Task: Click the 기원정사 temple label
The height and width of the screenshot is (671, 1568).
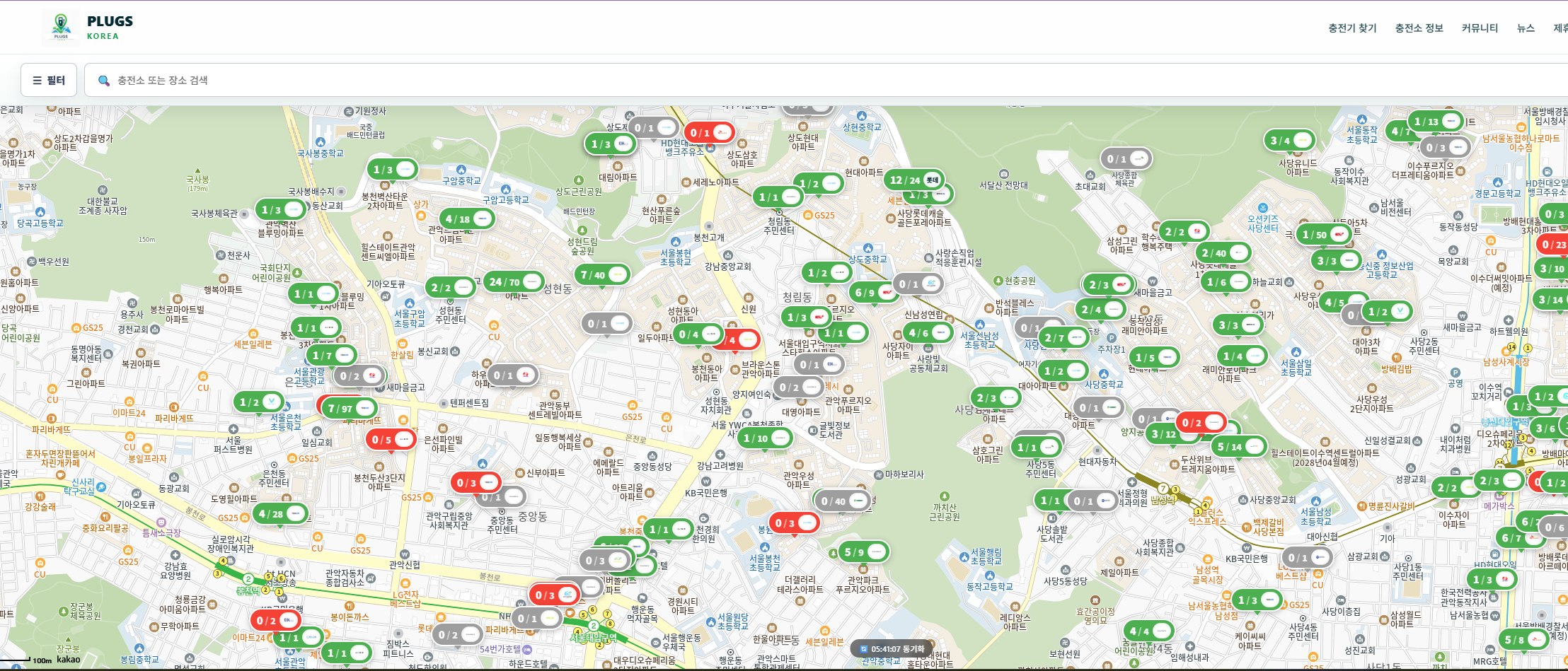Action: click(x=371, y=111)
